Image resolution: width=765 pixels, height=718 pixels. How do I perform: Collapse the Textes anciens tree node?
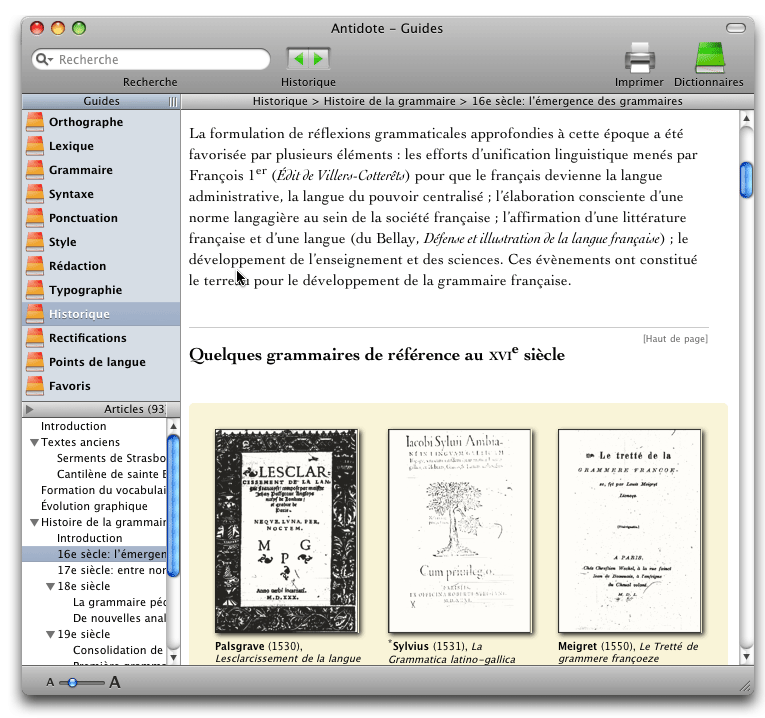[x=35, y=442]
